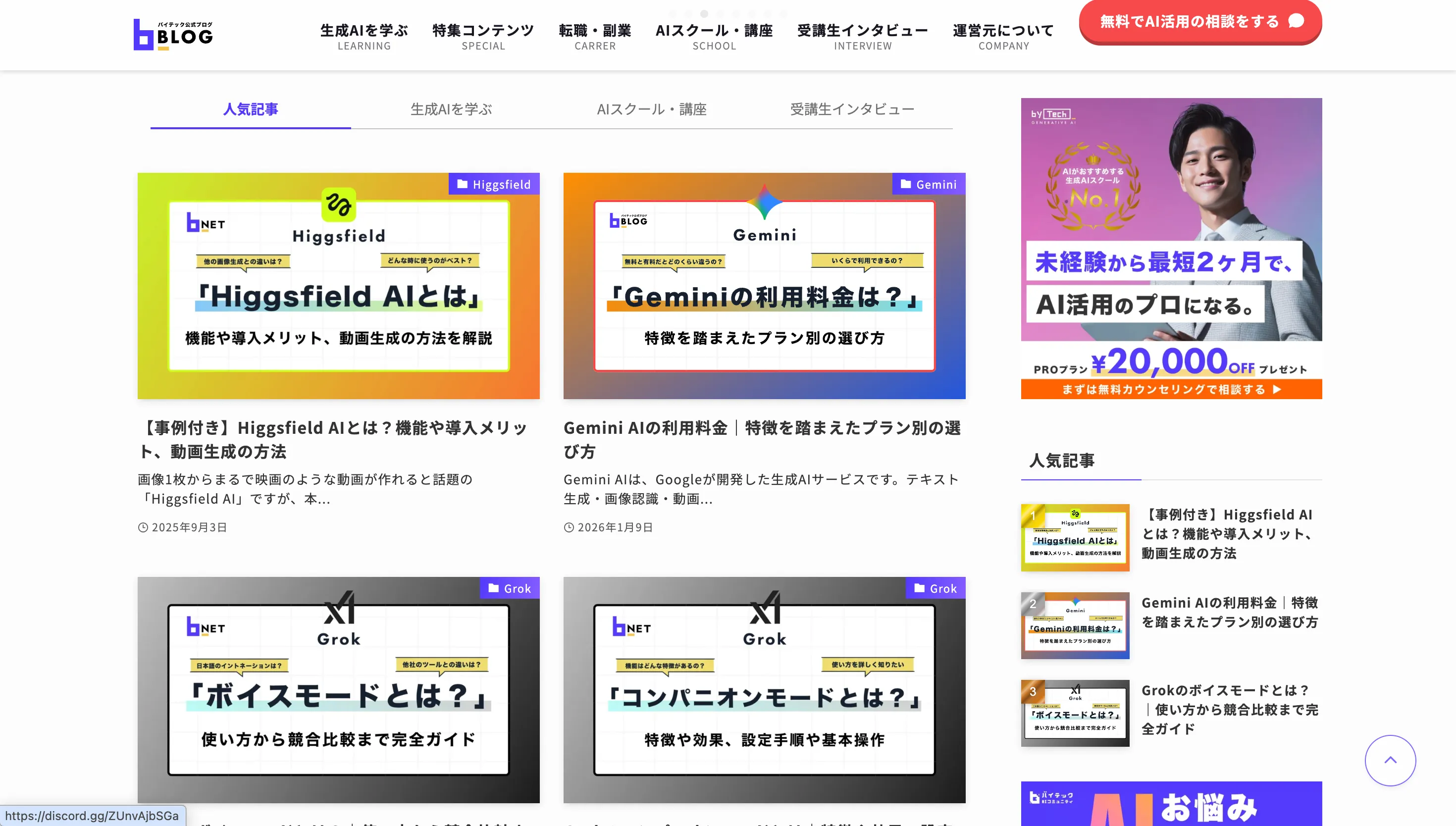Open 生成AIを学ぶ LEARNING menu
1456x826 pixels.
click(x=364, y=37)
